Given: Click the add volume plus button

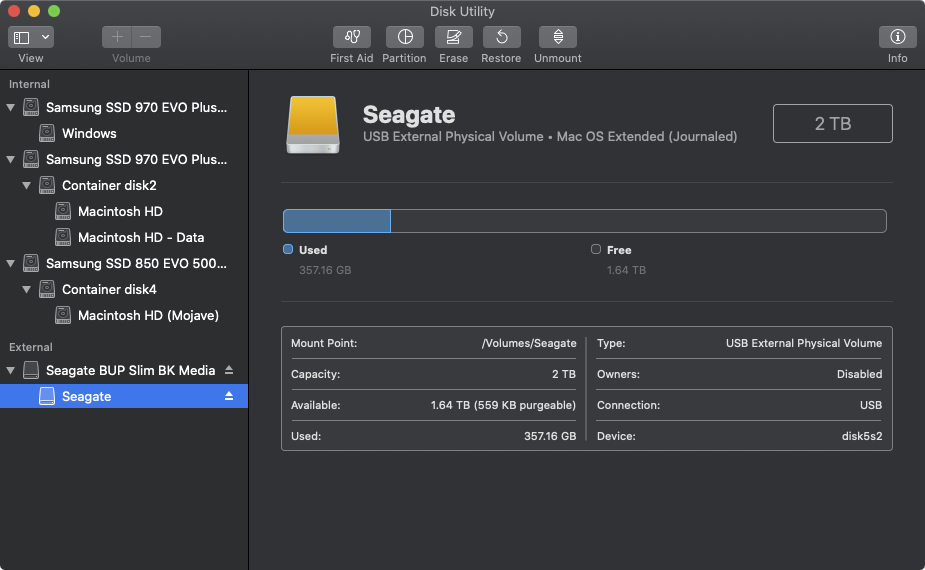Looking at the screenshot, I should pyautogui.click(x=117, y=37).
